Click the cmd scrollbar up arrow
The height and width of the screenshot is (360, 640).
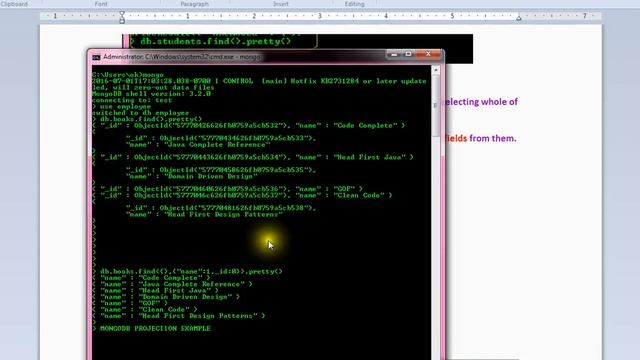(436, 71)
